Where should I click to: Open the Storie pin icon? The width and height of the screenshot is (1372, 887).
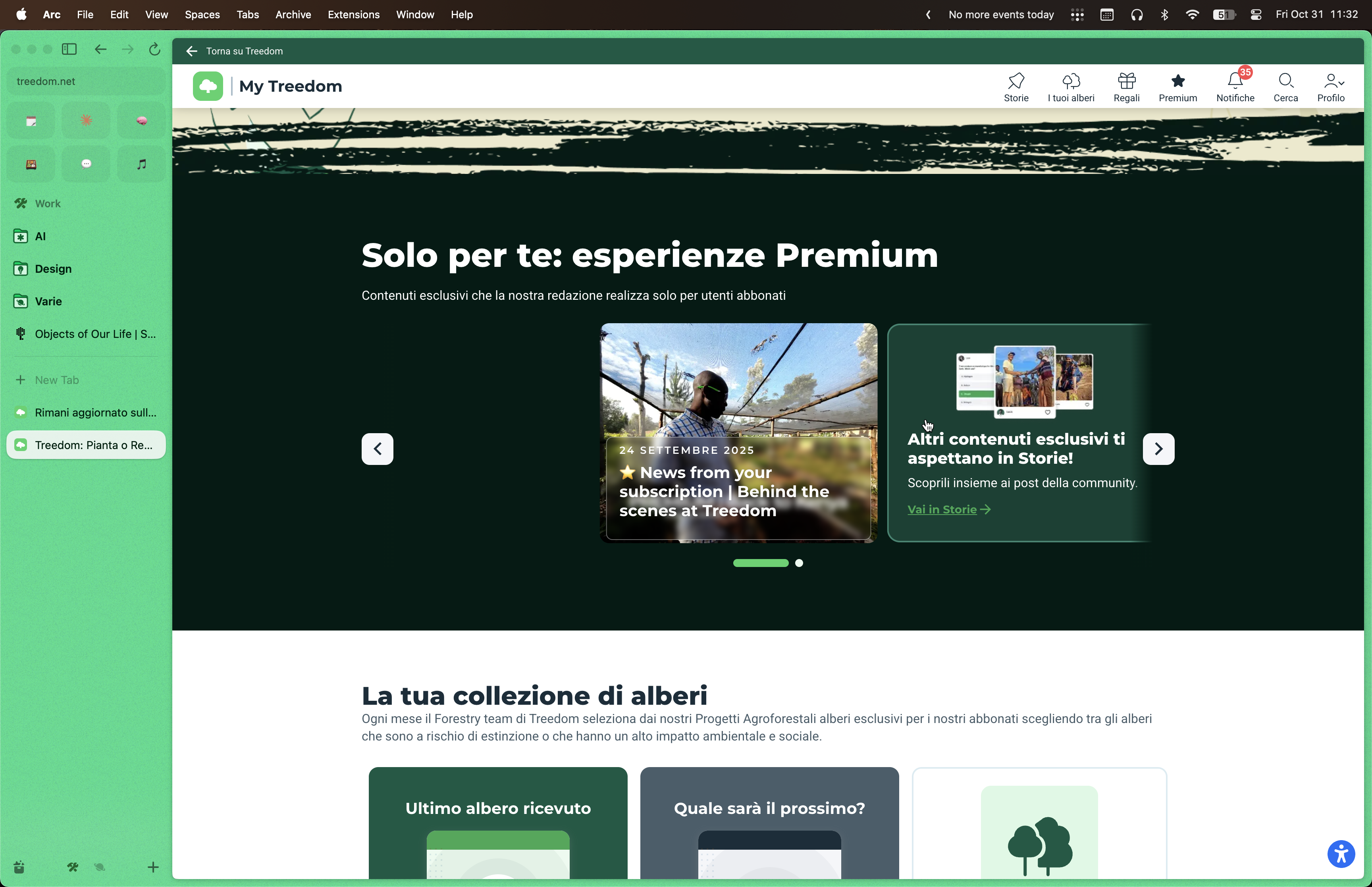(1016, 81)
